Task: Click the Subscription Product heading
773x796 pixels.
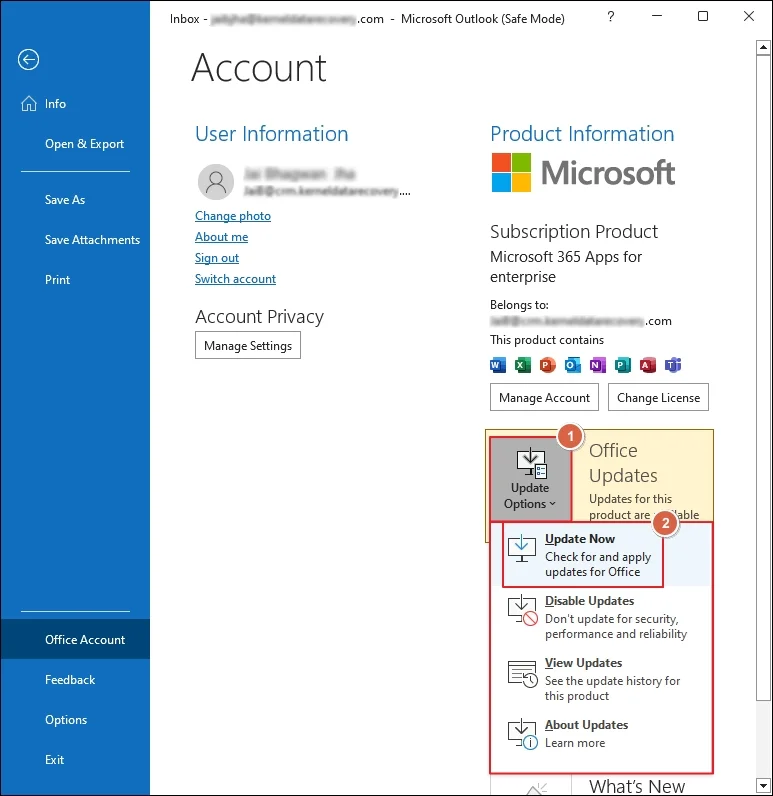Action: click(574, 231)
